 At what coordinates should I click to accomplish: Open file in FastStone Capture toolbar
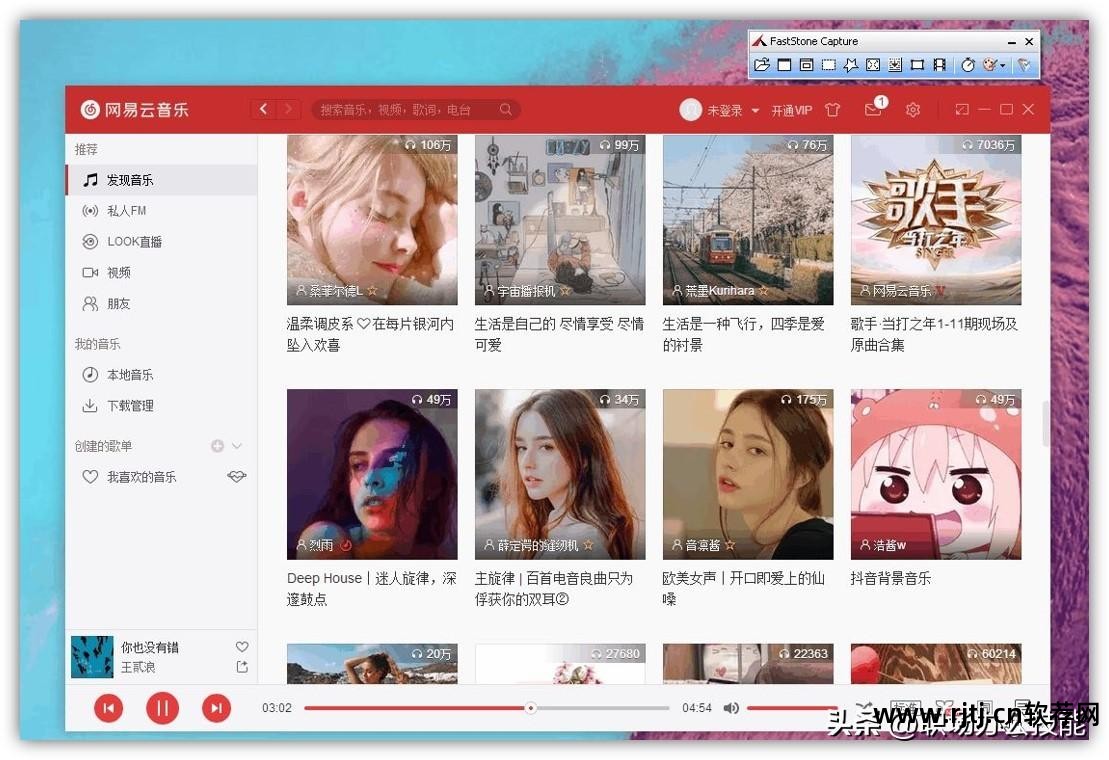click(762, 65)
